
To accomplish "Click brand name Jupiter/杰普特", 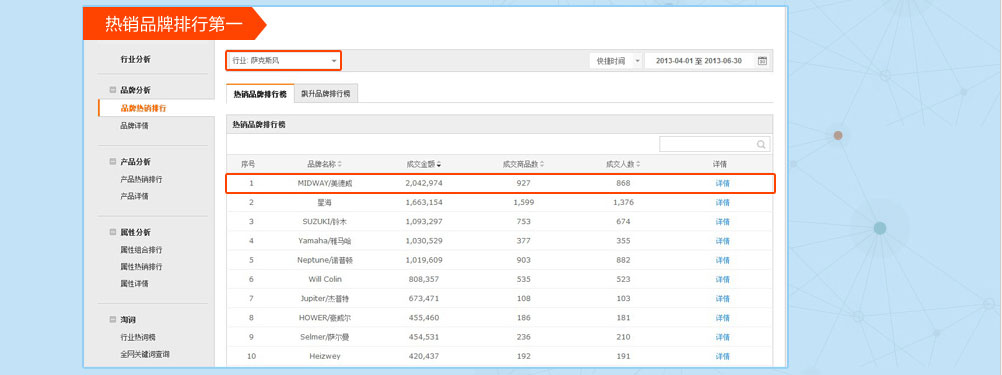I will 325,298.
